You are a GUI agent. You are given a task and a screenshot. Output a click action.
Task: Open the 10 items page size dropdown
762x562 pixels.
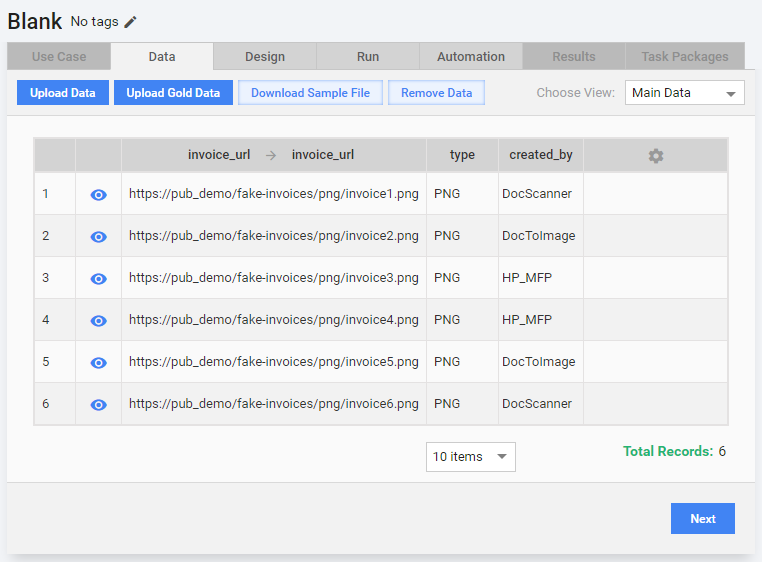[470, 457]
